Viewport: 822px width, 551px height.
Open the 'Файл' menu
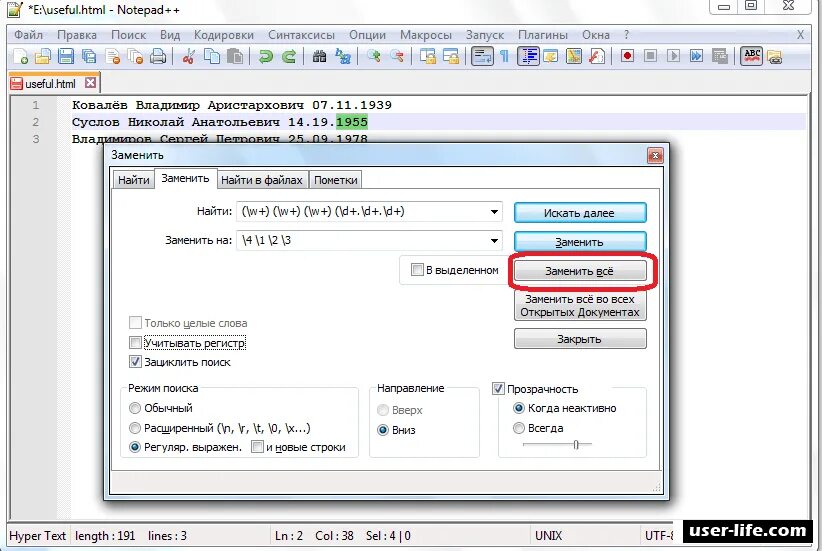click(28, 35)
